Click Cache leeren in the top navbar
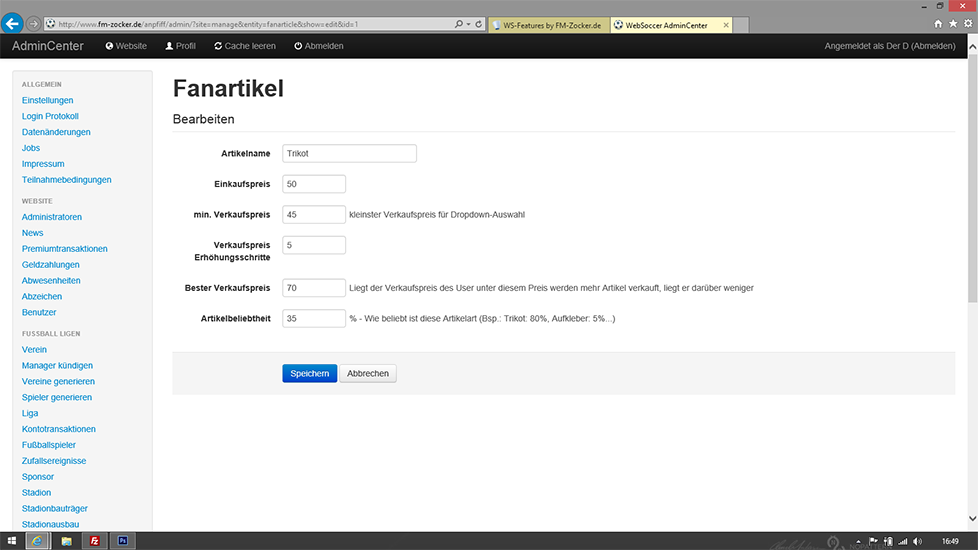The image size is (978, 550). pyautogui.click(x=244, y=46)
